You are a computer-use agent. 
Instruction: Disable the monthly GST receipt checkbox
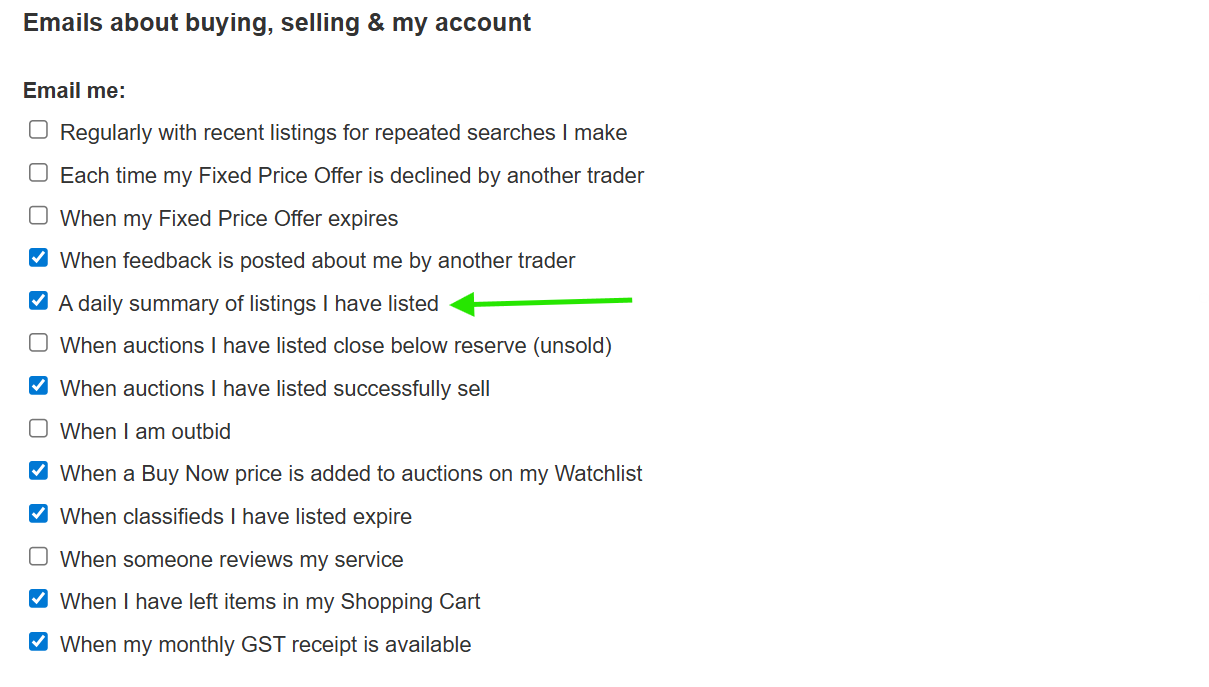point(38,642)
